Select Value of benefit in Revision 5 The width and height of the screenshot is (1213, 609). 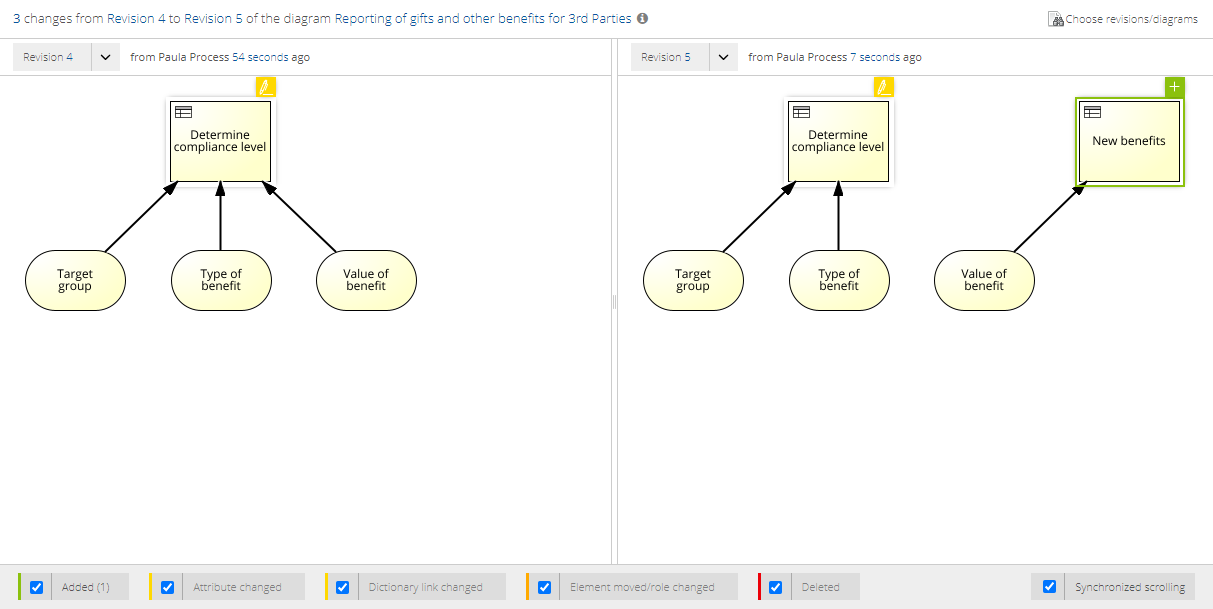983,280
